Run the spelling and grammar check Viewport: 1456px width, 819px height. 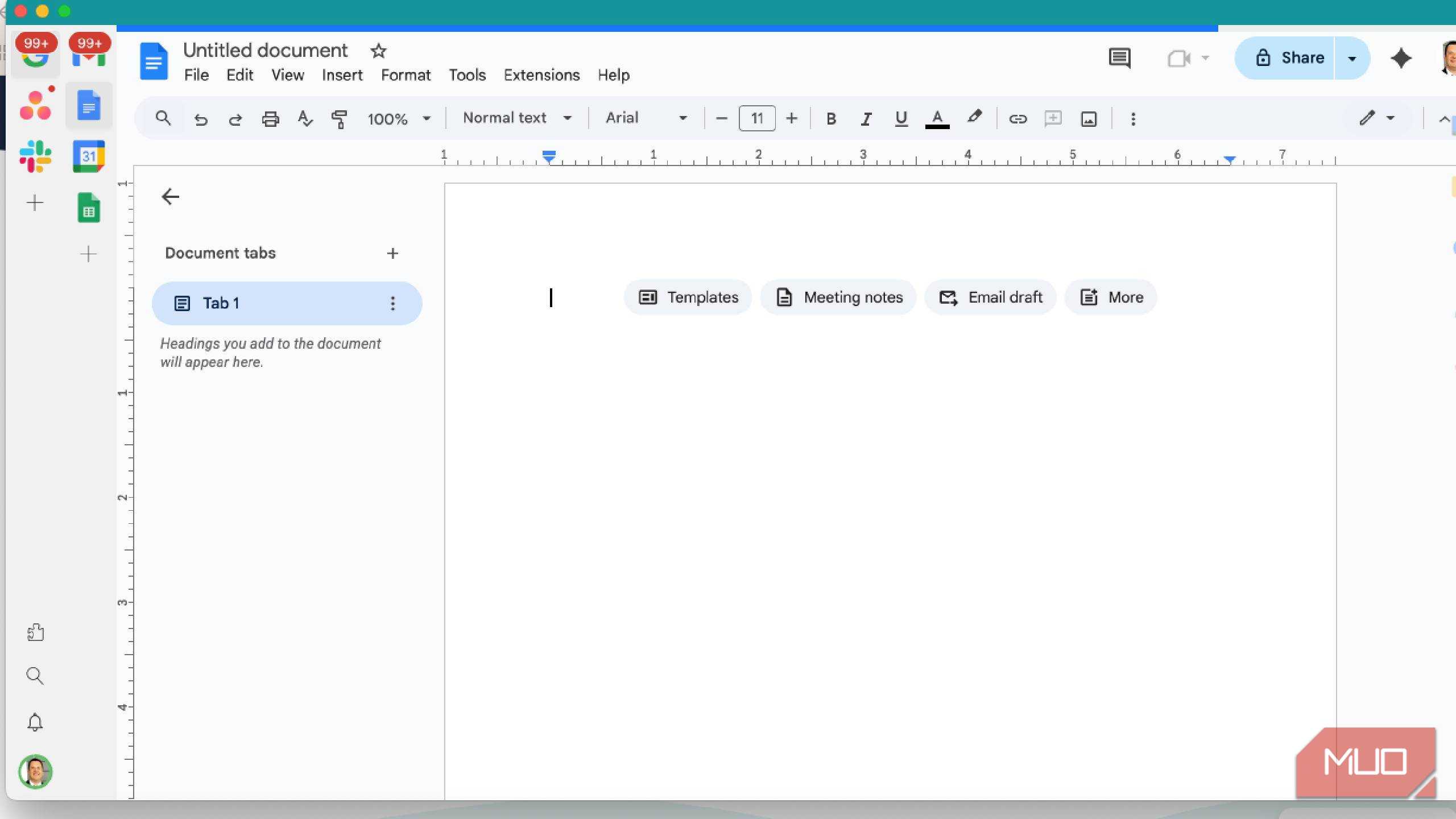[x=305, y=119]
